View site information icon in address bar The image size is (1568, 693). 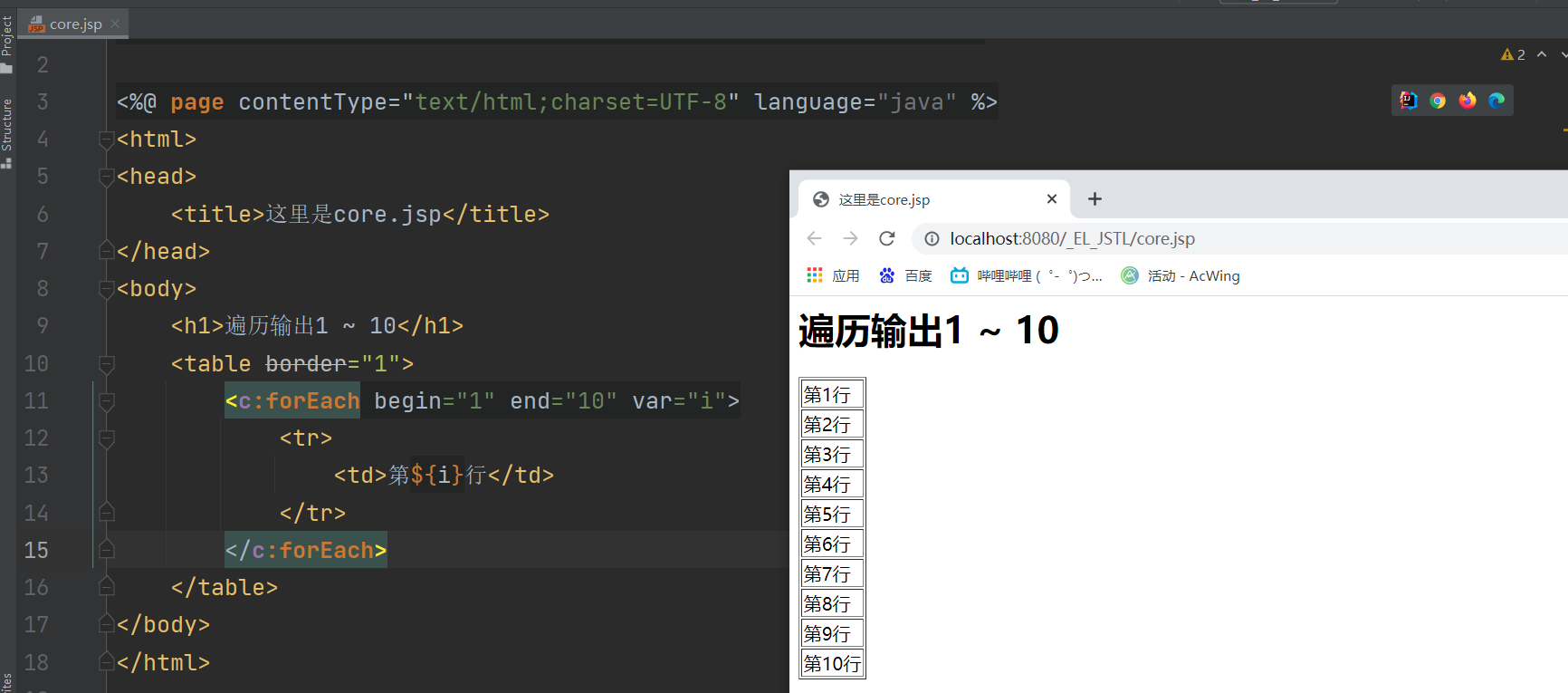[932, 239]
